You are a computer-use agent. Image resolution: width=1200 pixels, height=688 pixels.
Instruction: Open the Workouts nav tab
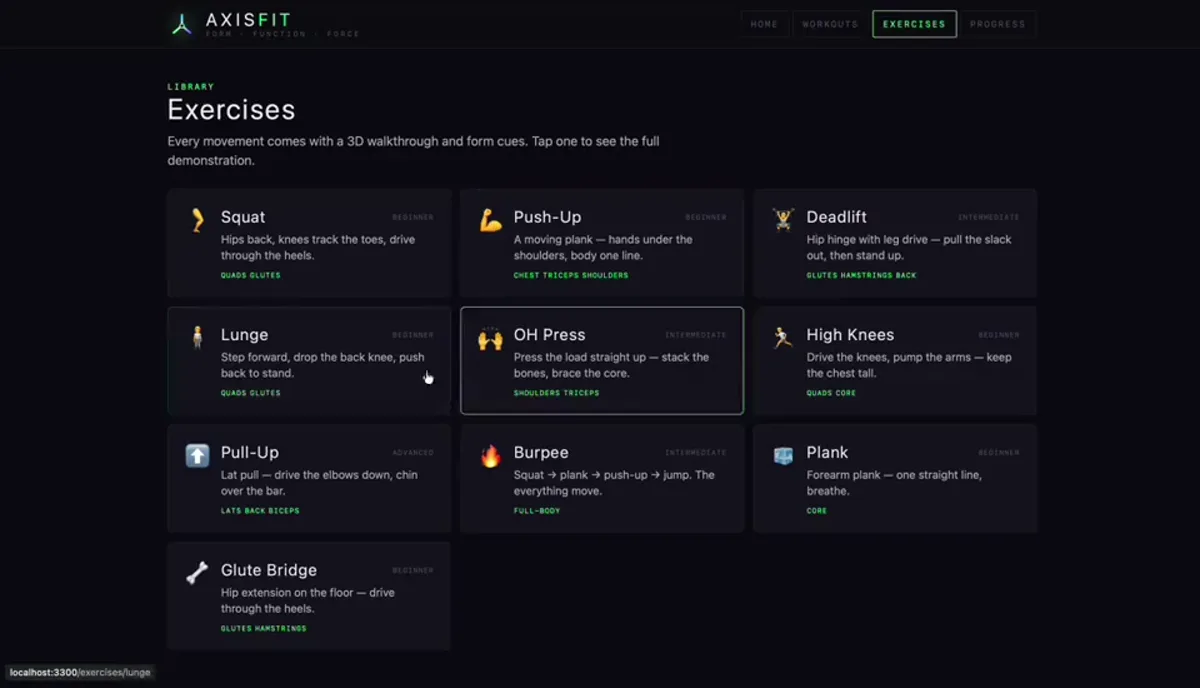point(830,24)
